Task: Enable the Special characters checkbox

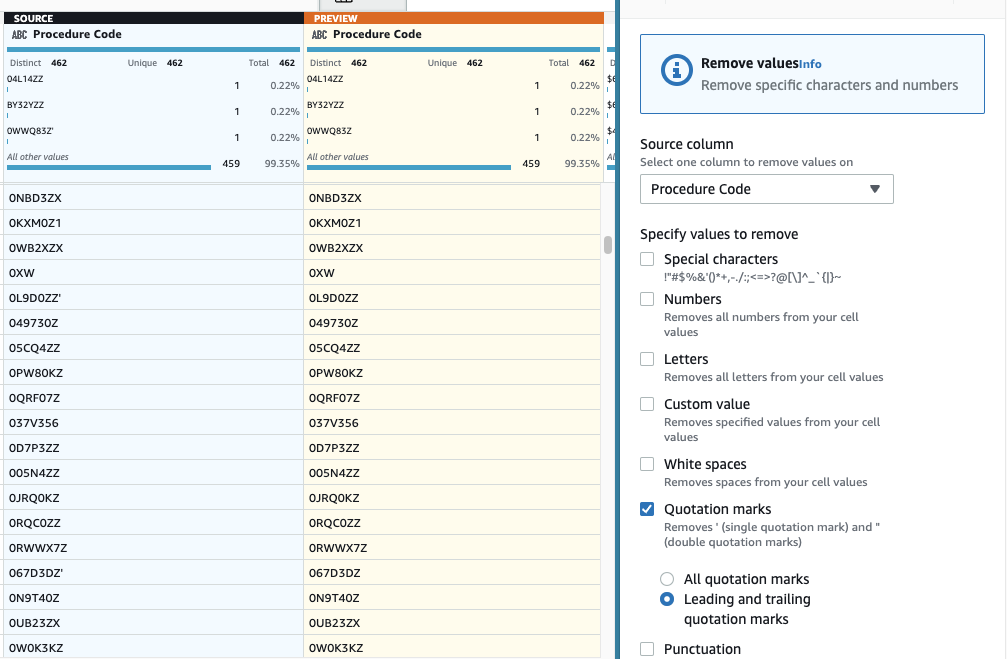Action: pyautogui.click(x=647, y=259)
